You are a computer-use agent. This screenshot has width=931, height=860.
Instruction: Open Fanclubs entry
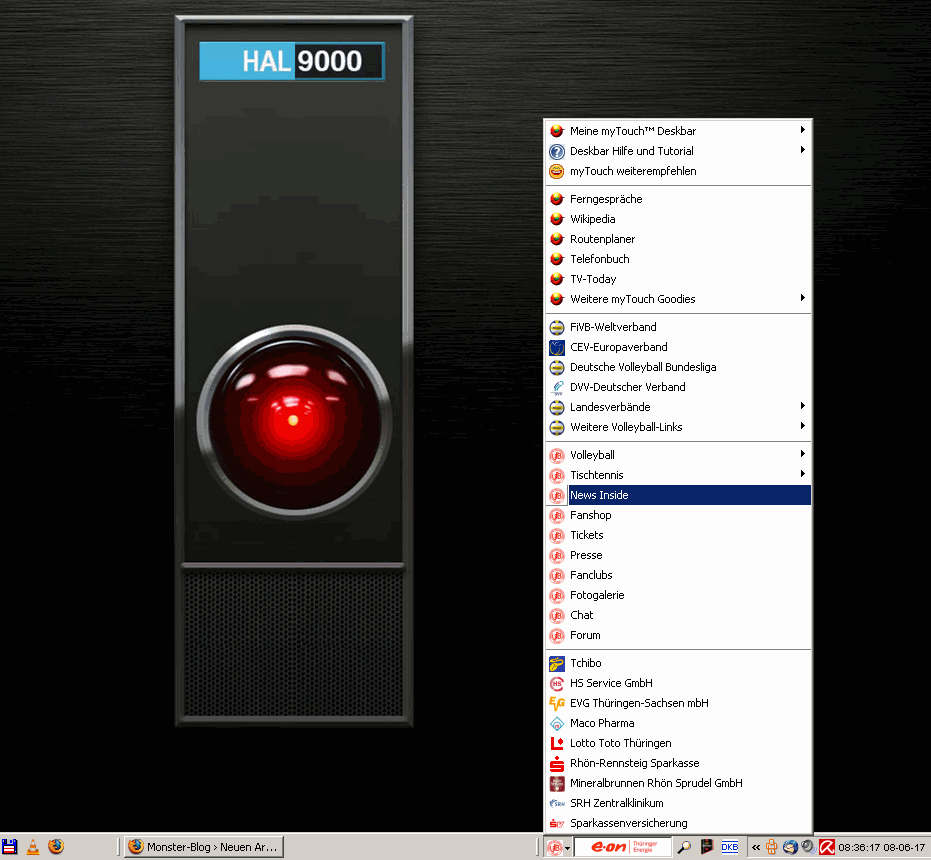click(x=678, y=575)
